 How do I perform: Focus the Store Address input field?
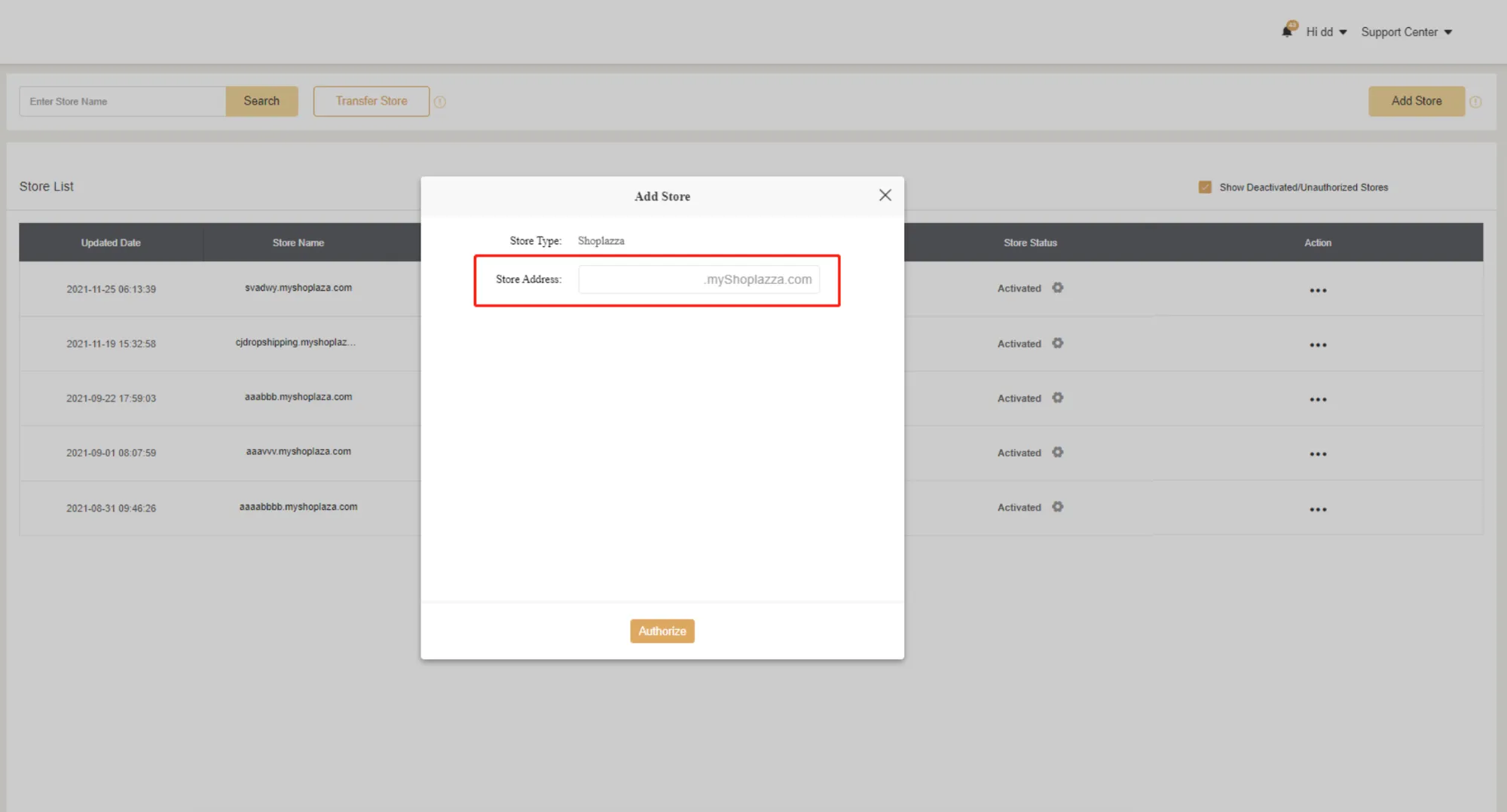click(x=640, y=279)
